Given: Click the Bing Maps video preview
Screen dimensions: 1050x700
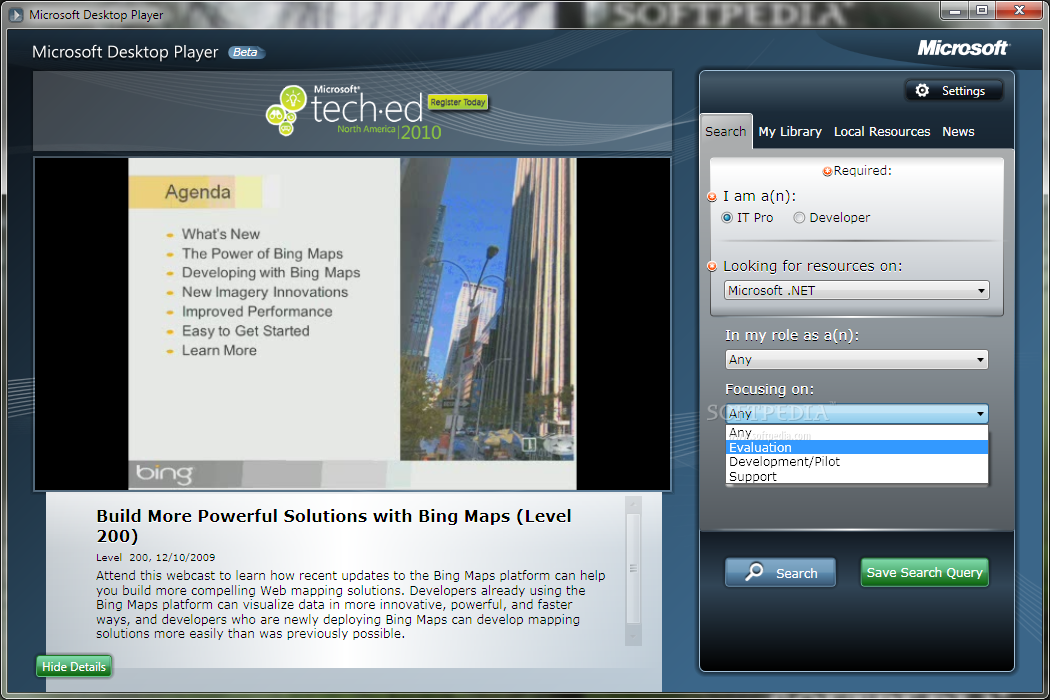Looking at the screenshot, I should coord(352,324).
